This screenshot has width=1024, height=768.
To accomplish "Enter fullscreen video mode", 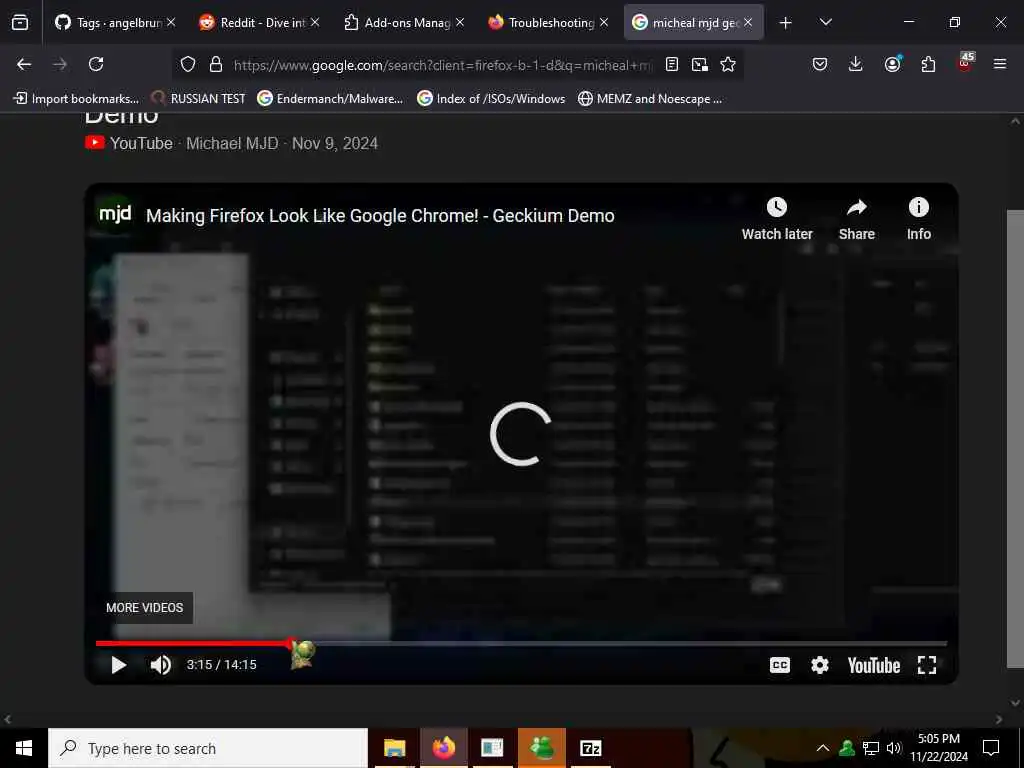I will 927,665.
